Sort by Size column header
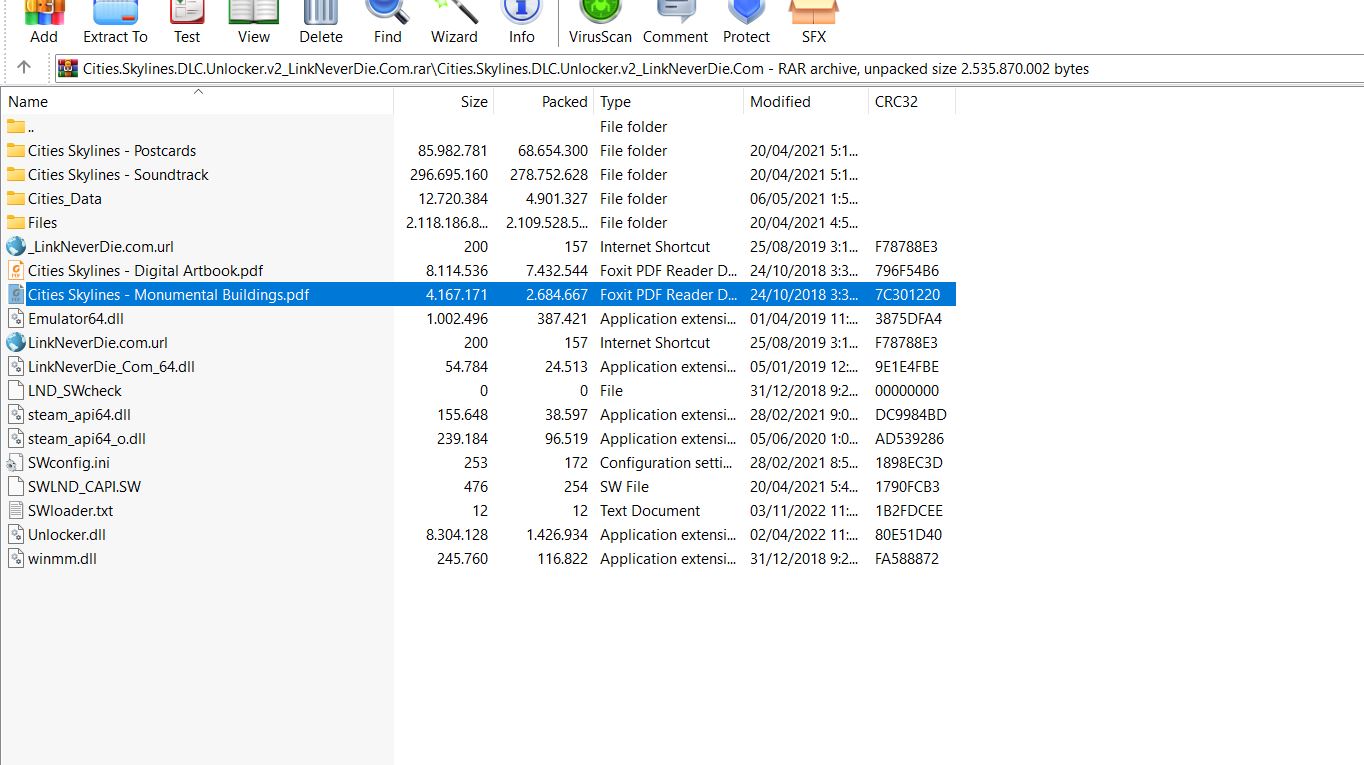The image size is (1364, 765). (474, 102)
